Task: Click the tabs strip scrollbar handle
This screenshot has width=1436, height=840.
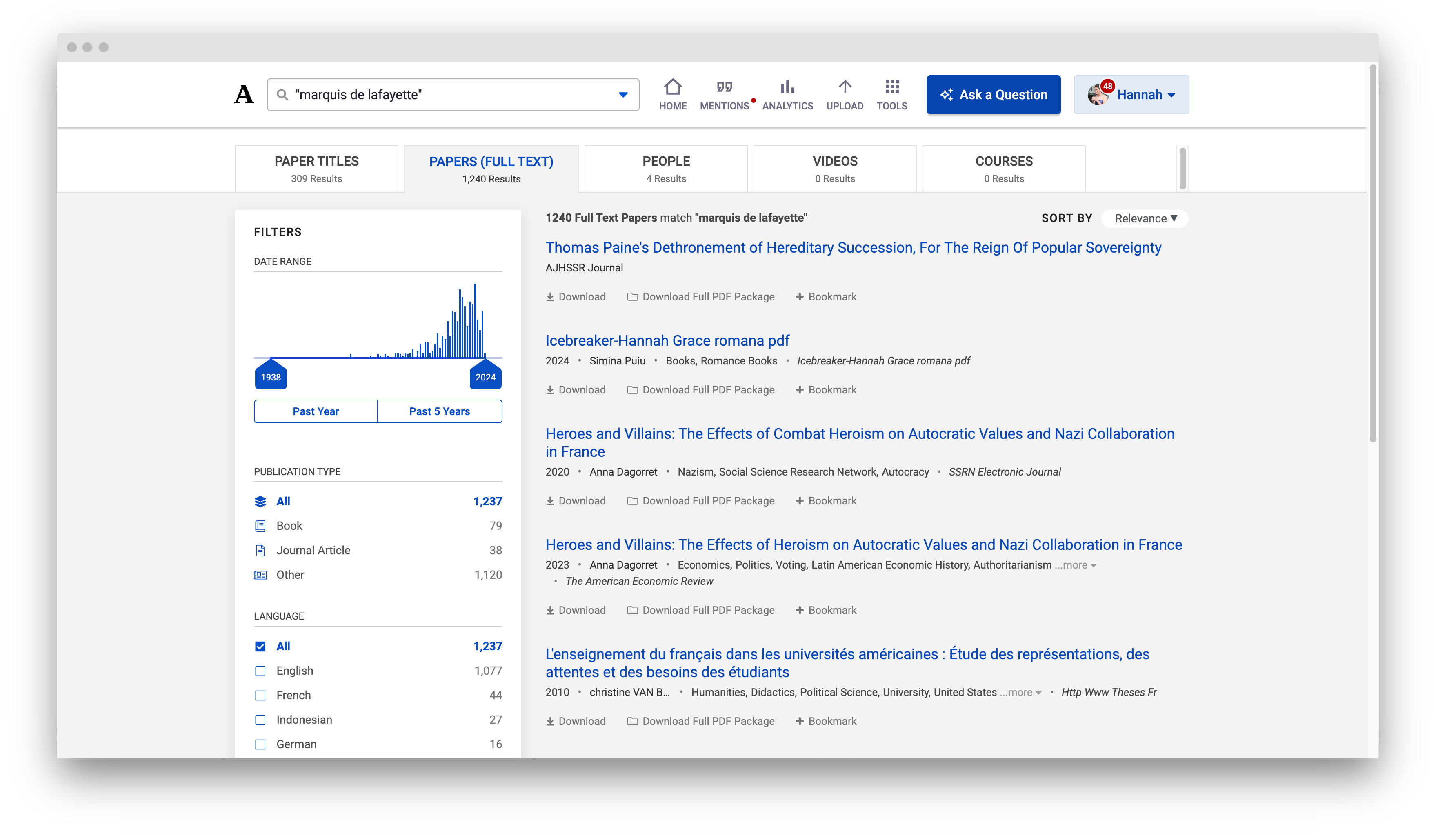Action: 1183,169
